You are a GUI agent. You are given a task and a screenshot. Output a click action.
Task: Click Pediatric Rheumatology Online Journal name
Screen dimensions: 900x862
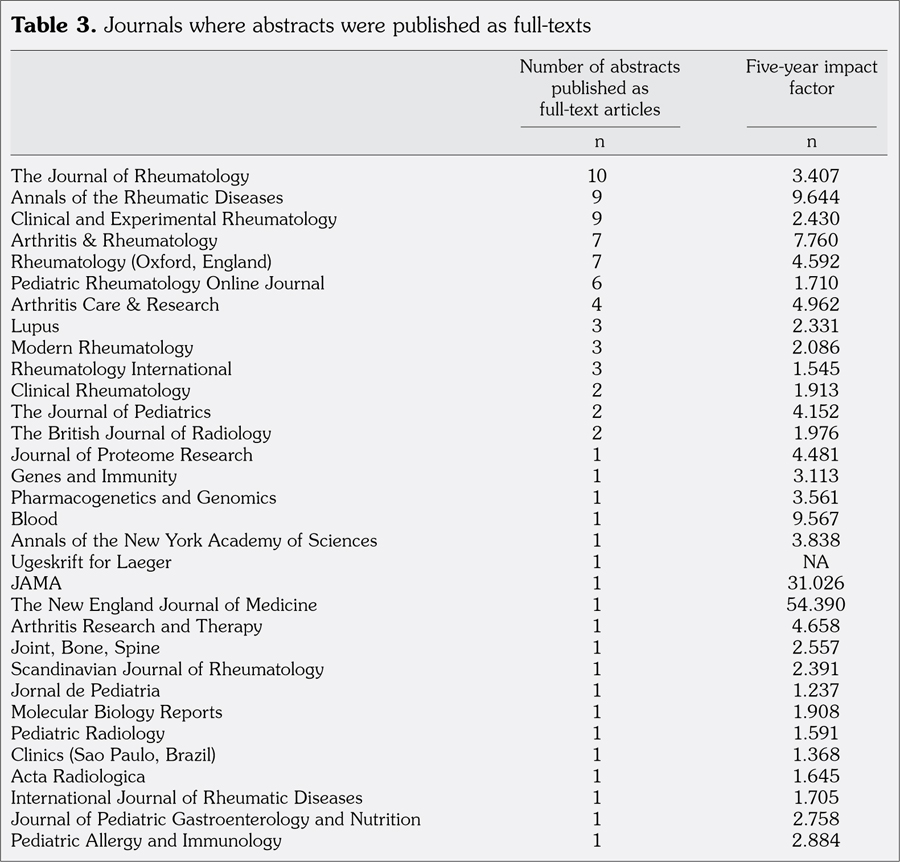168,283
